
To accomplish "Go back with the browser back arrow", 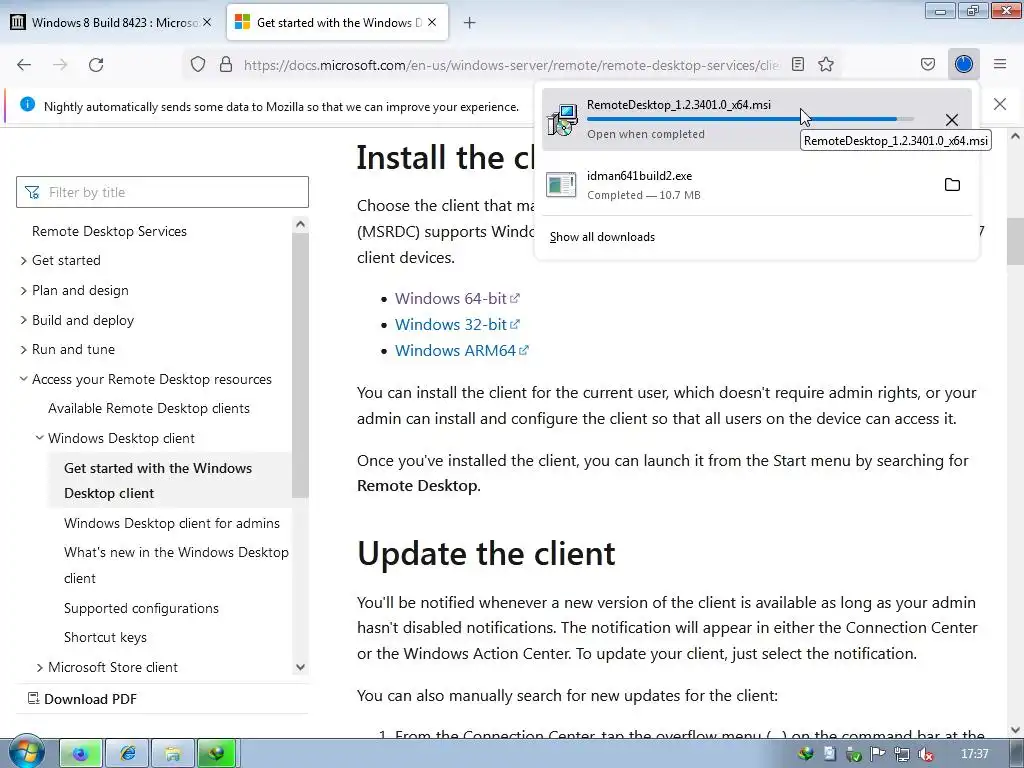I will (x=24, y=65).
